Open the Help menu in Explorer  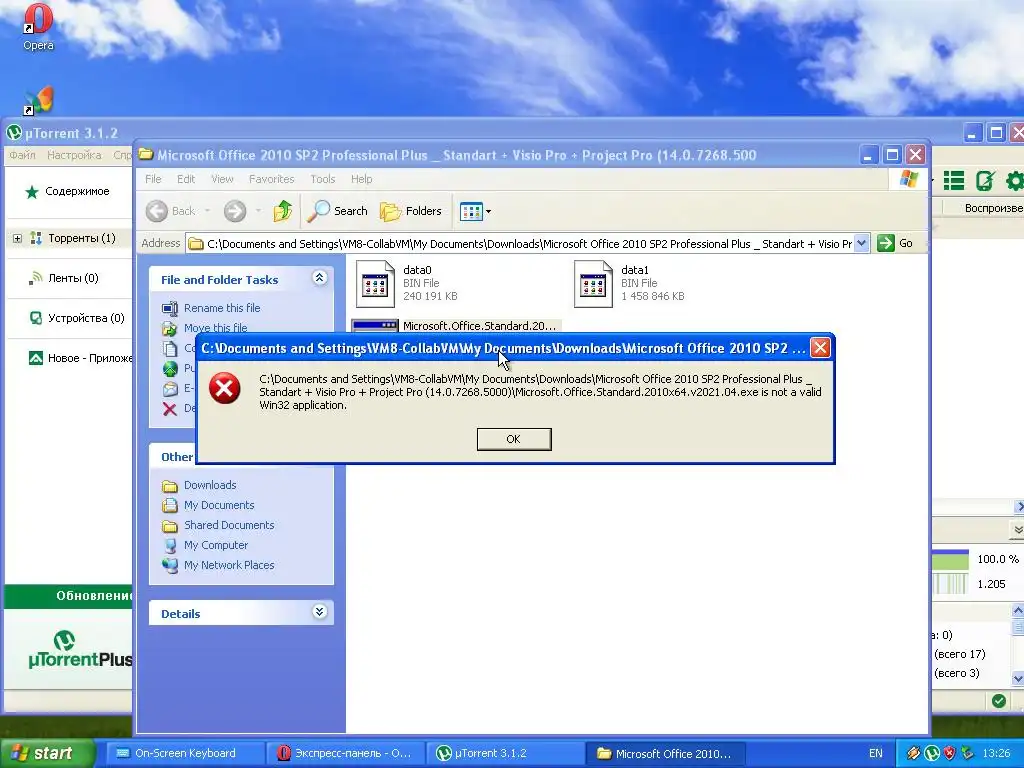[x=361, y=179]
